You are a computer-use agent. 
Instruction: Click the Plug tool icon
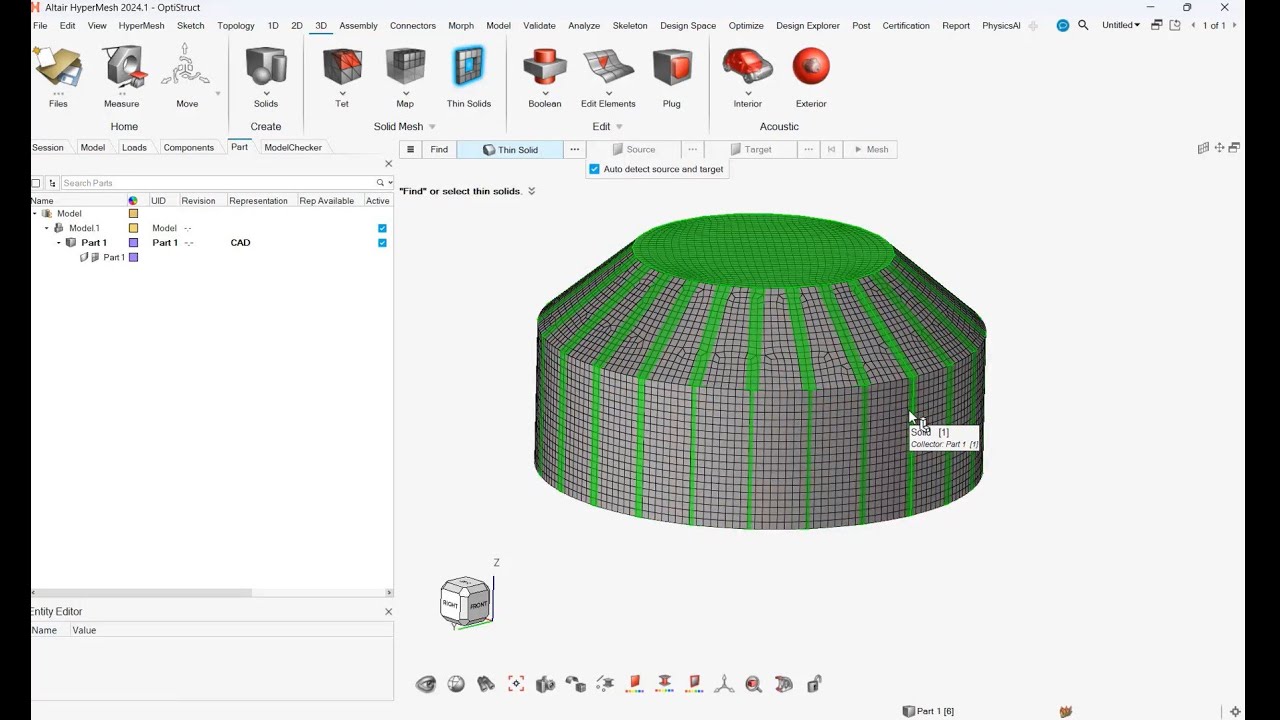coord(672,68)
